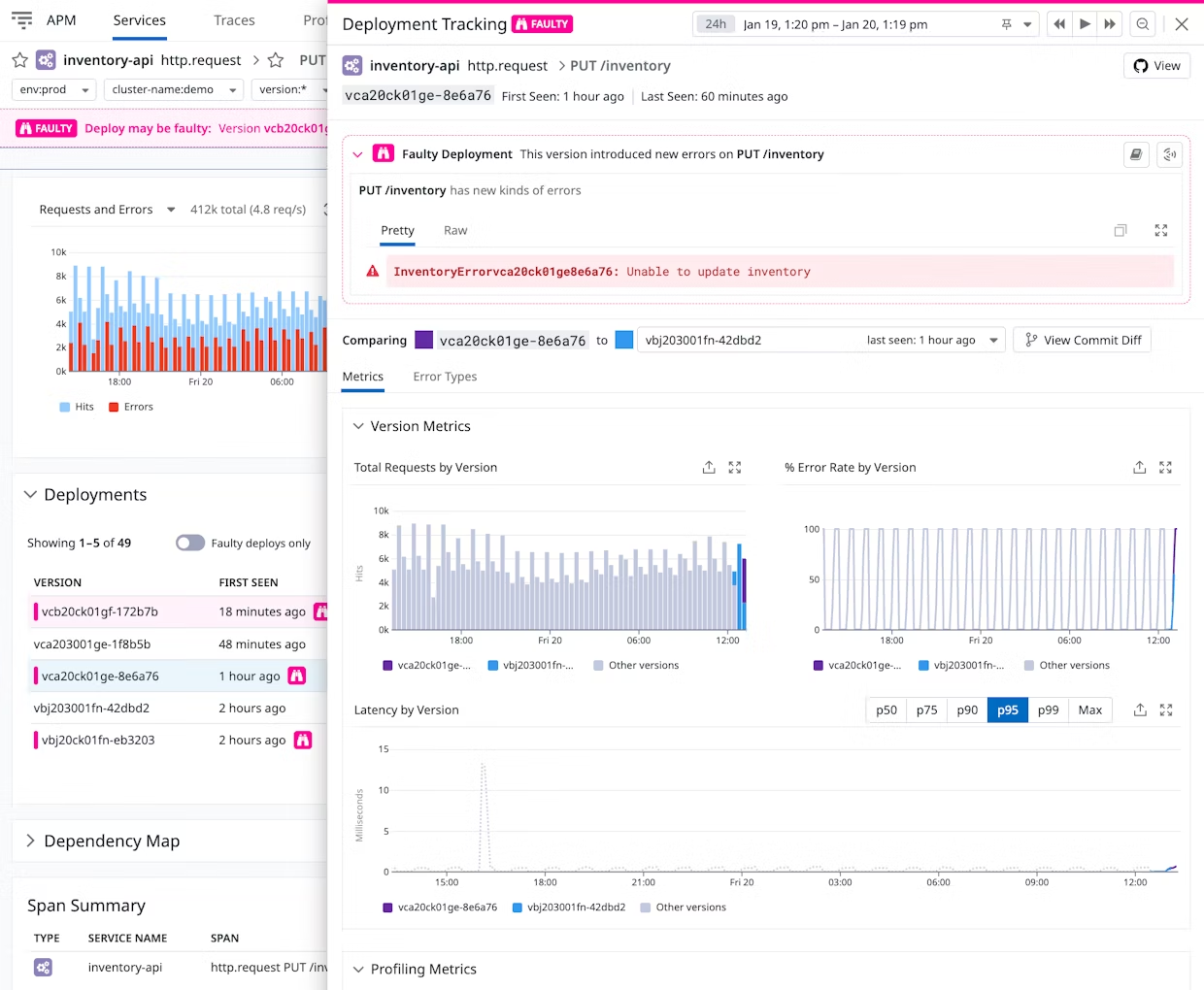Click the purple vca20ck01ge comparison swatch

(424, 340)
